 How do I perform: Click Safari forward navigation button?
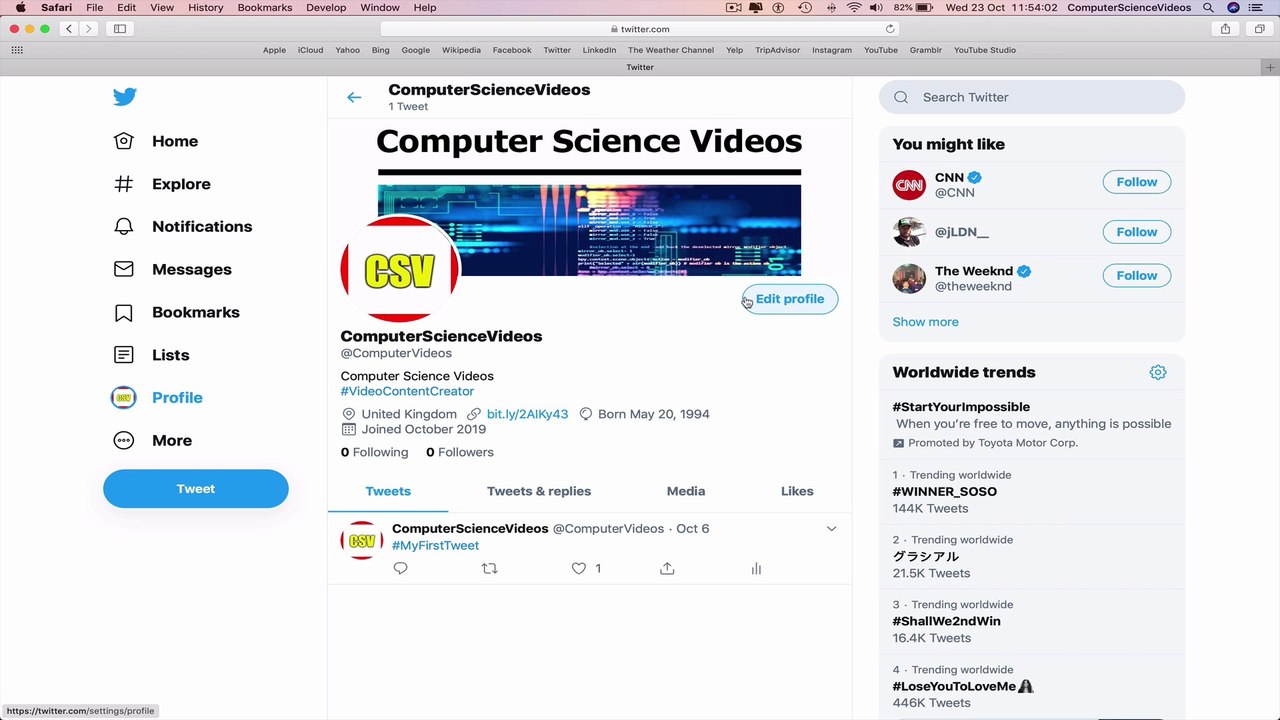88,29
